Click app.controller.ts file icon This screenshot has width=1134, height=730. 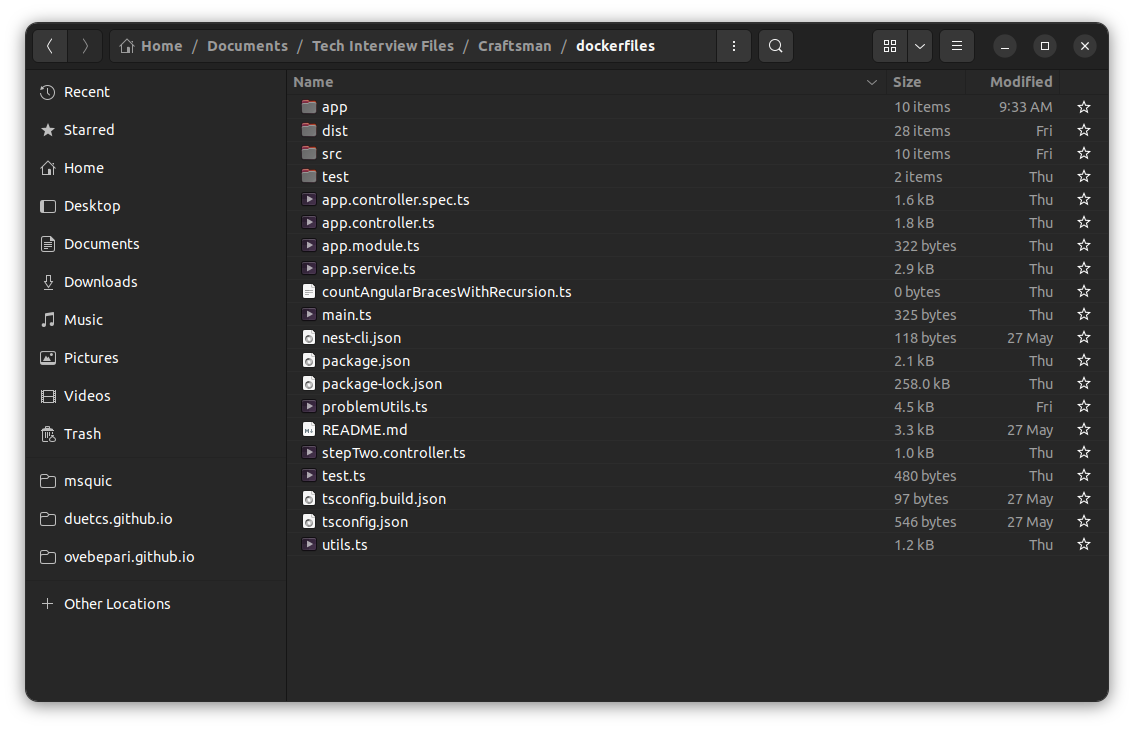click(309, 222)
